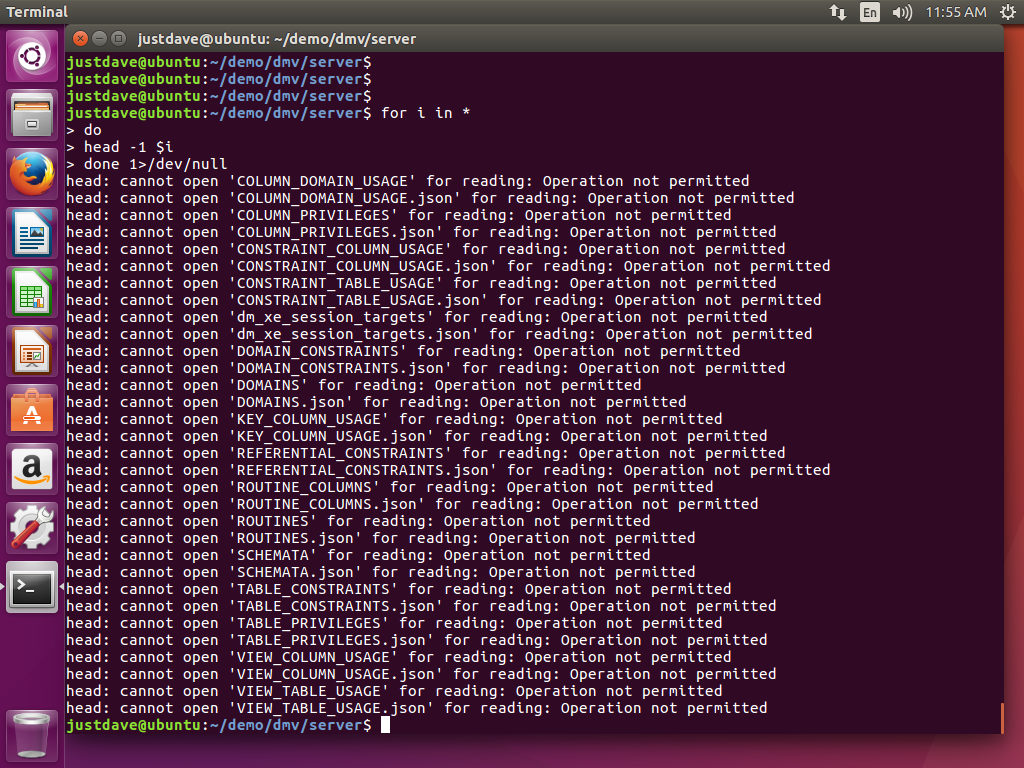Open the En keyboard layout menu
1024x768 pixels.
(x=870, y=12)
